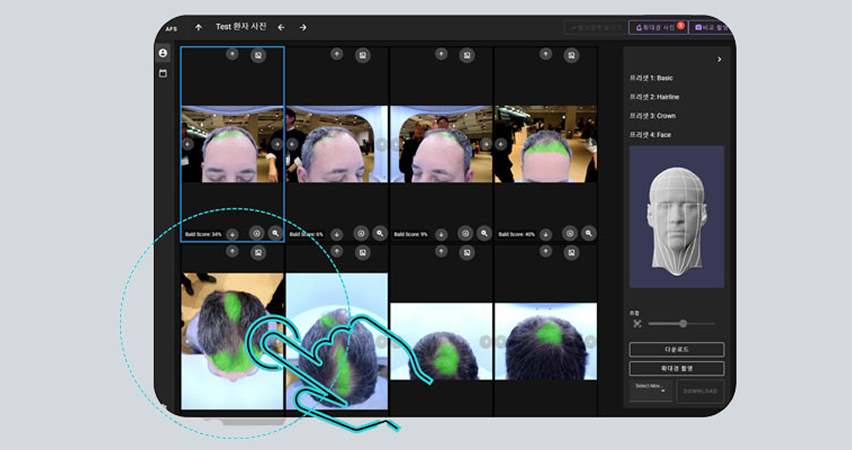This screenshot has width=852, height=450.
Task: Click focus icon left of the slider
Action: (x=637, y=323)
